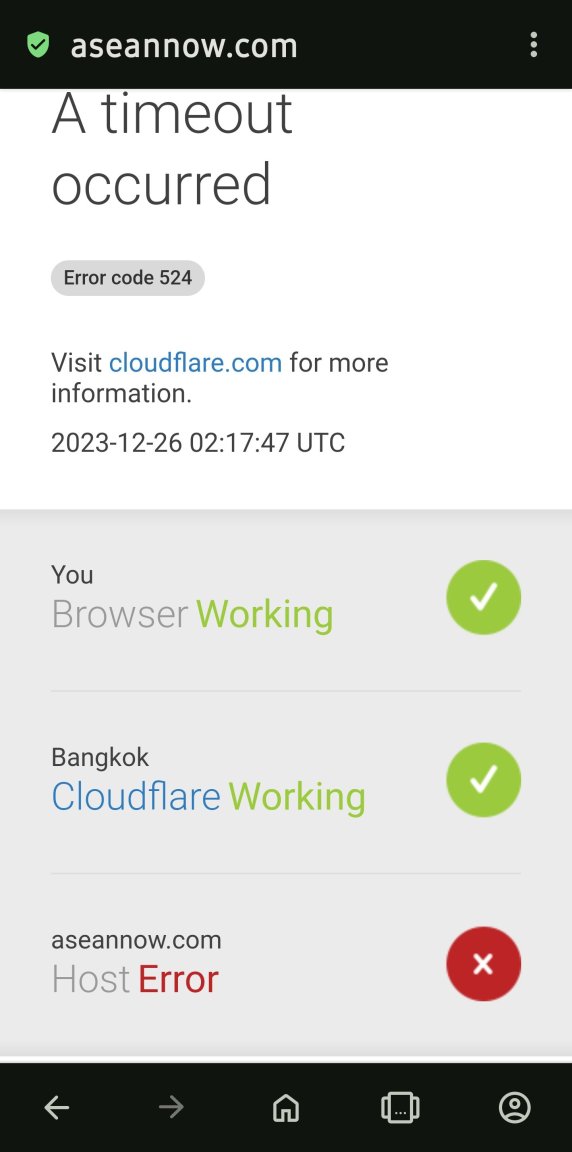The image size is (572, 1152).
Task: Tap the profile account icon
Action: click(x=515, y=1107)
